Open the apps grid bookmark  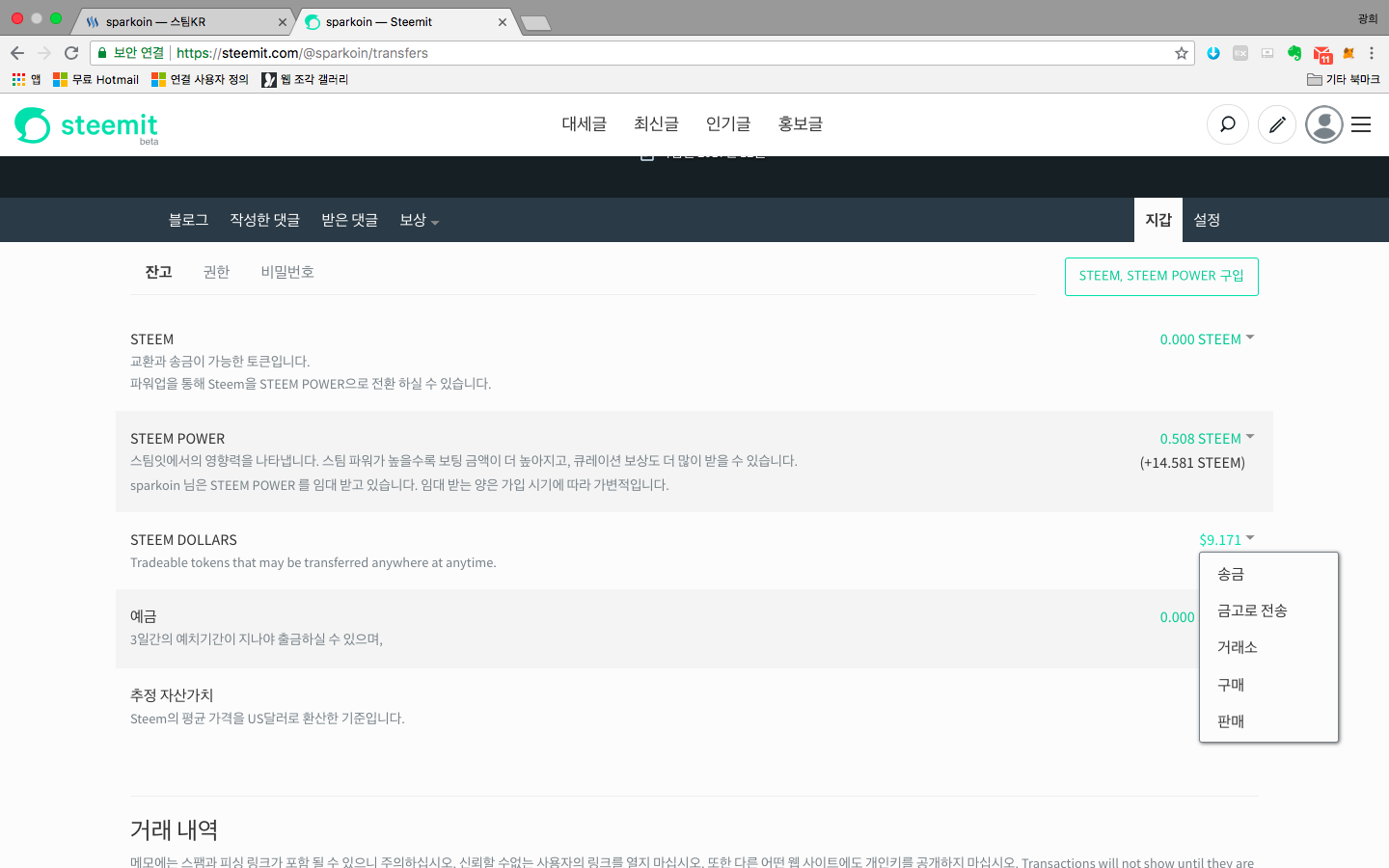pyautogui.click(x=26, y=79)
